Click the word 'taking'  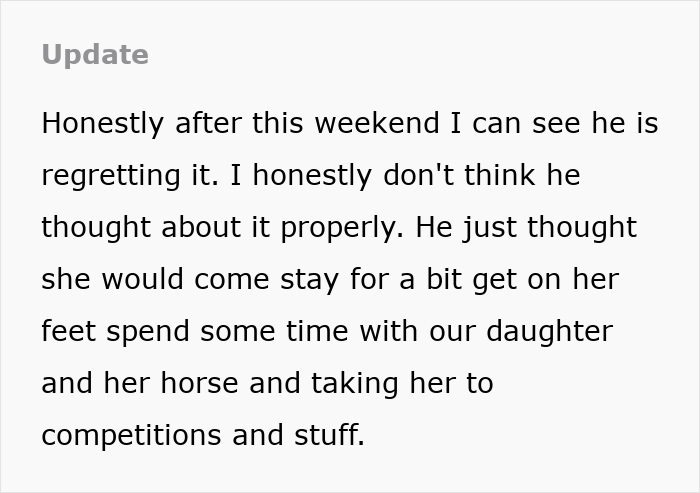pos(338,383)
